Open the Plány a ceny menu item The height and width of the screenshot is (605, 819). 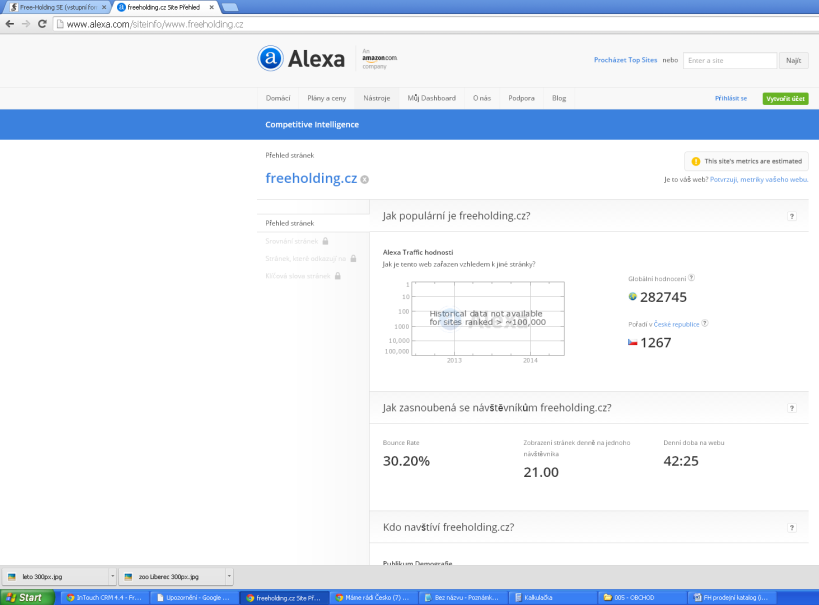(x=326, y=98)
